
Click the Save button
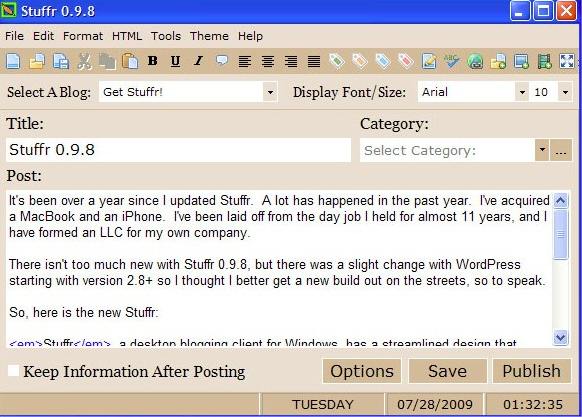tap(448, 371)
